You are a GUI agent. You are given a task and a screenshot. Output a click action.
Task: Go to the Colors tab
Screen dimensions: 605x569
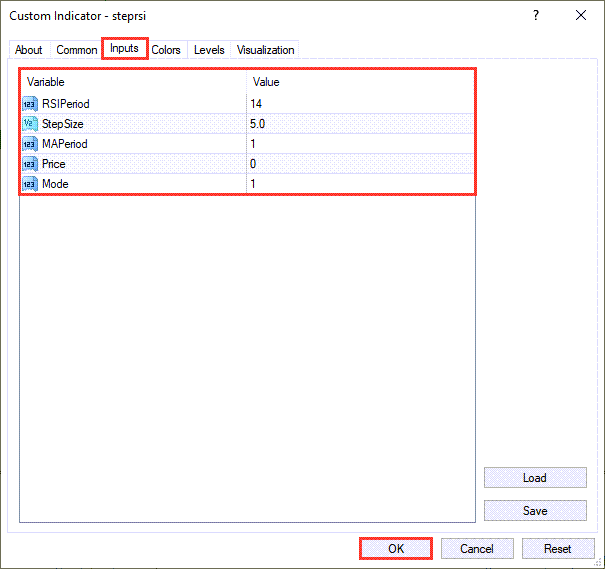[166, 50]
